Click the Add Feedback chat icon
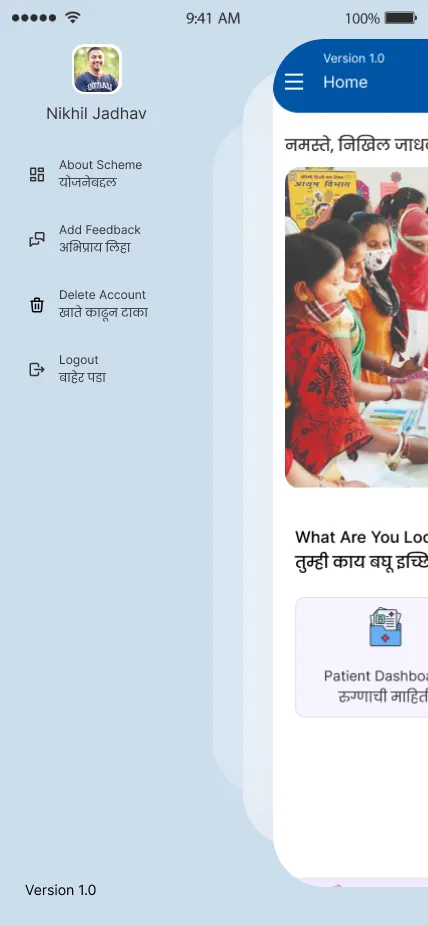This screenshot has width=428, height=926. click(37, 239)
